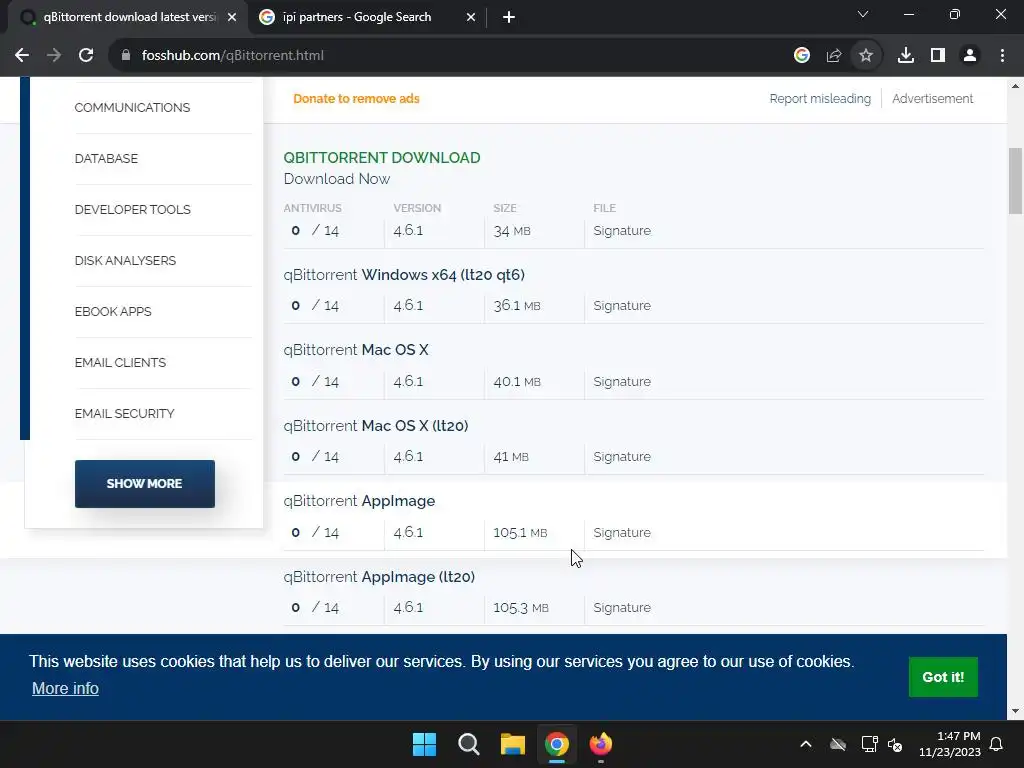Click the padlock site info icon

coord(126,56)
